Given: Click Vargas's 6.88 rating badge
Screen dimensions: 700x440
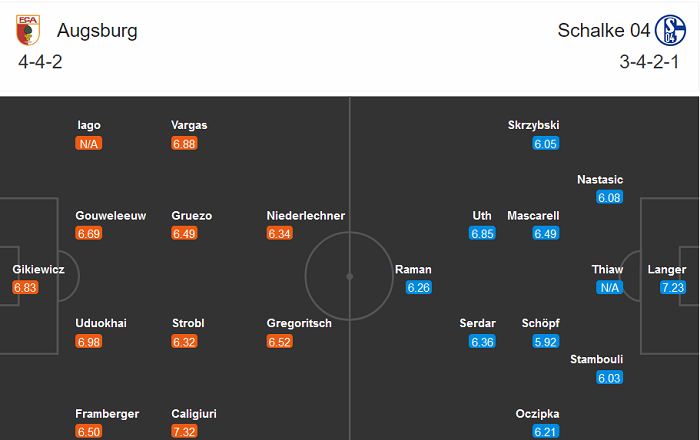Looking at the screenshot, I should 184,144.
